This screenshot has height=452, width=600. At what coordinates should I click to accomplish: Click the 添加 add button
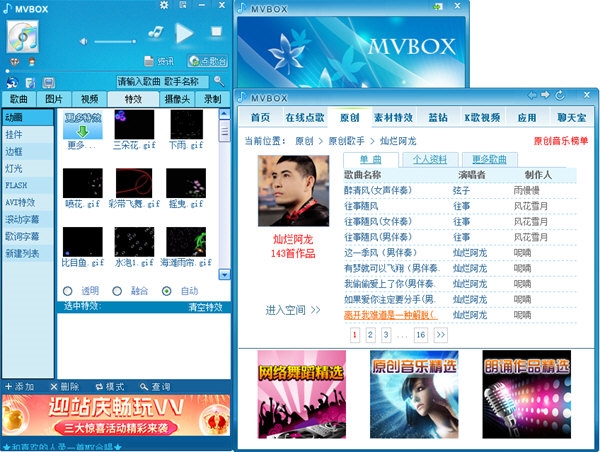coord(20,387)
